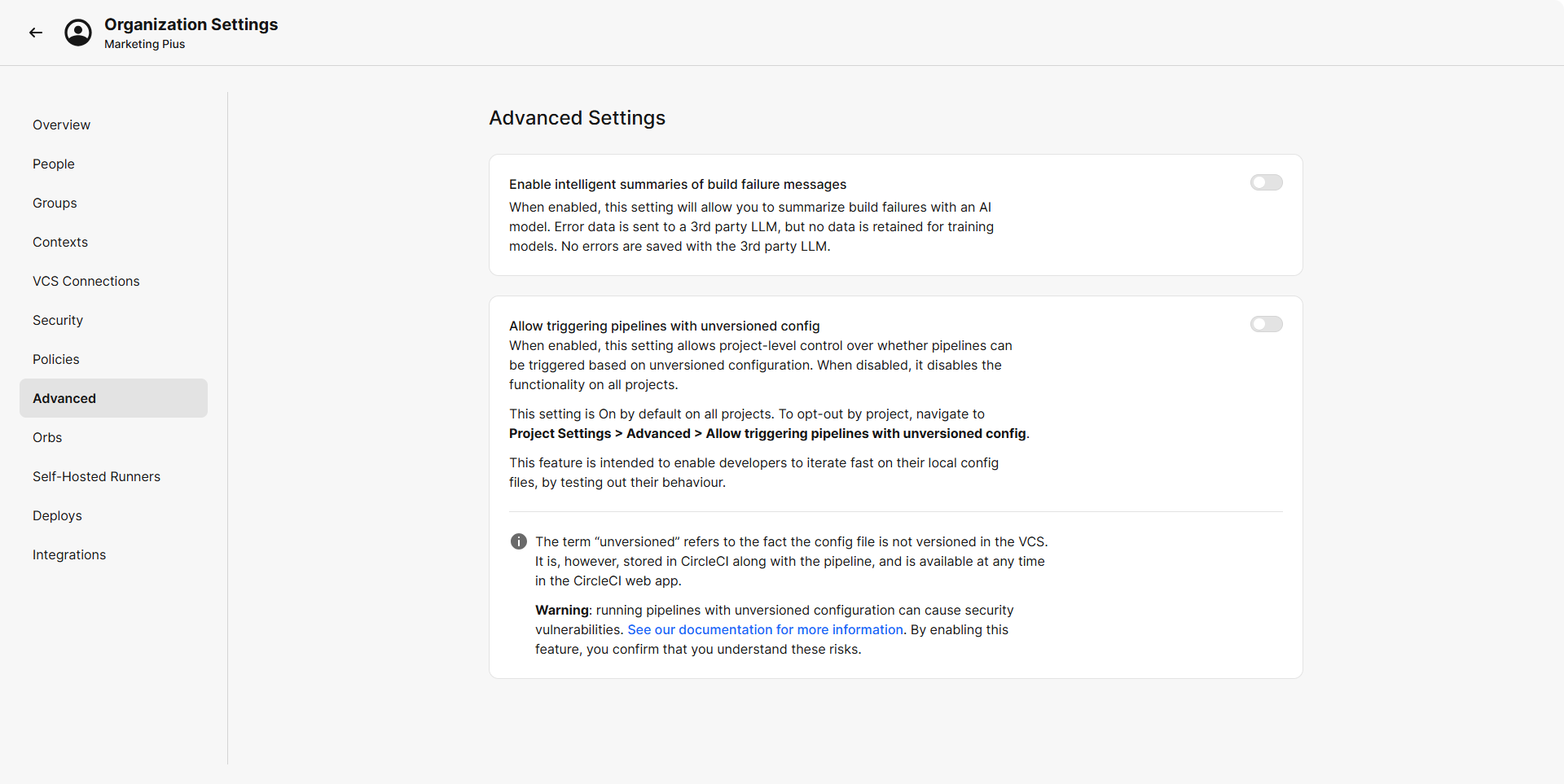Open the Integrations page
Image resolution: width=1564 pixels, height=784 pixels.
[x=69, y=554]
